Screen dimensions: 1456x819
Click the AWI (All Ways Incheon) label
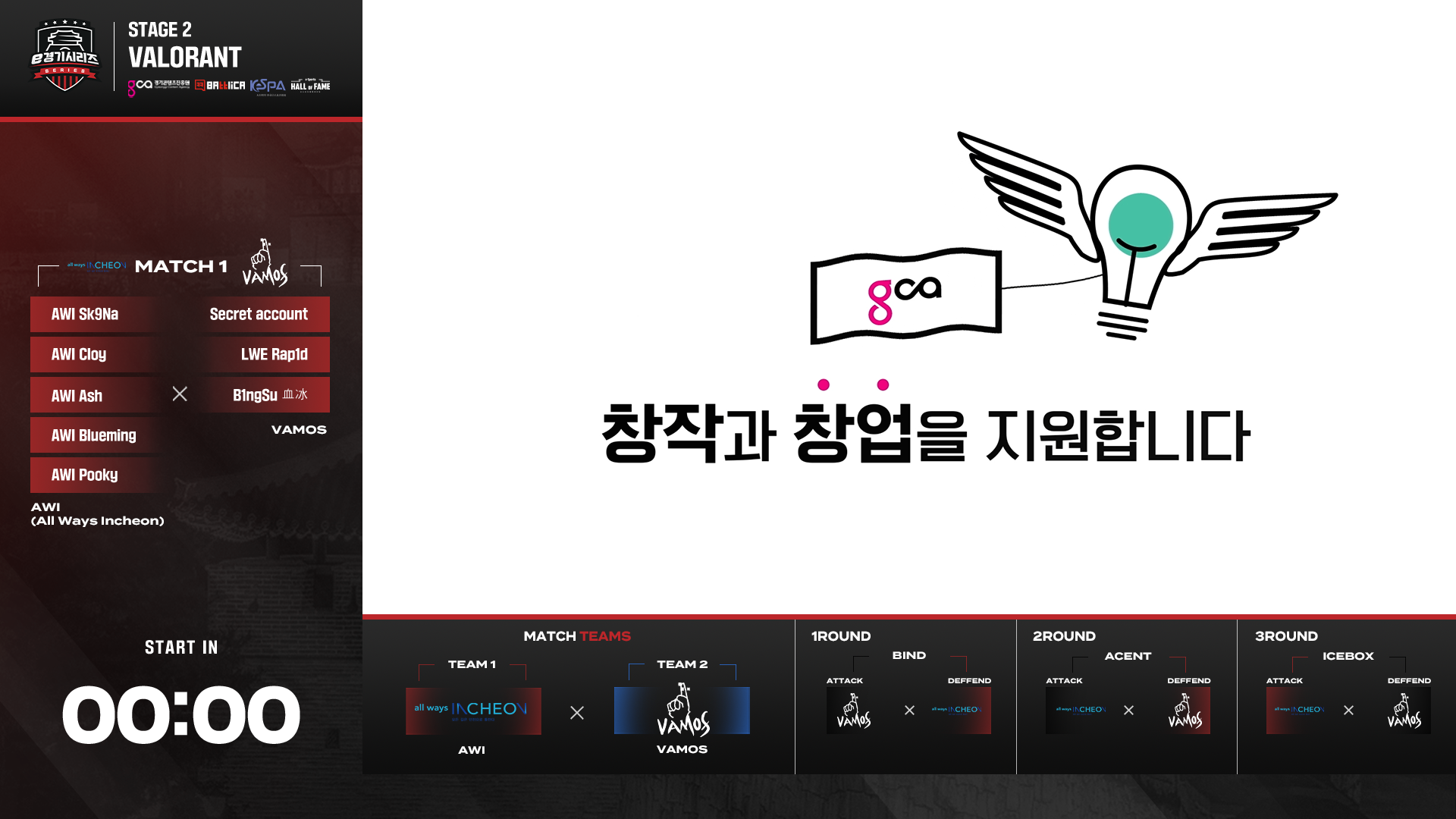98,514
